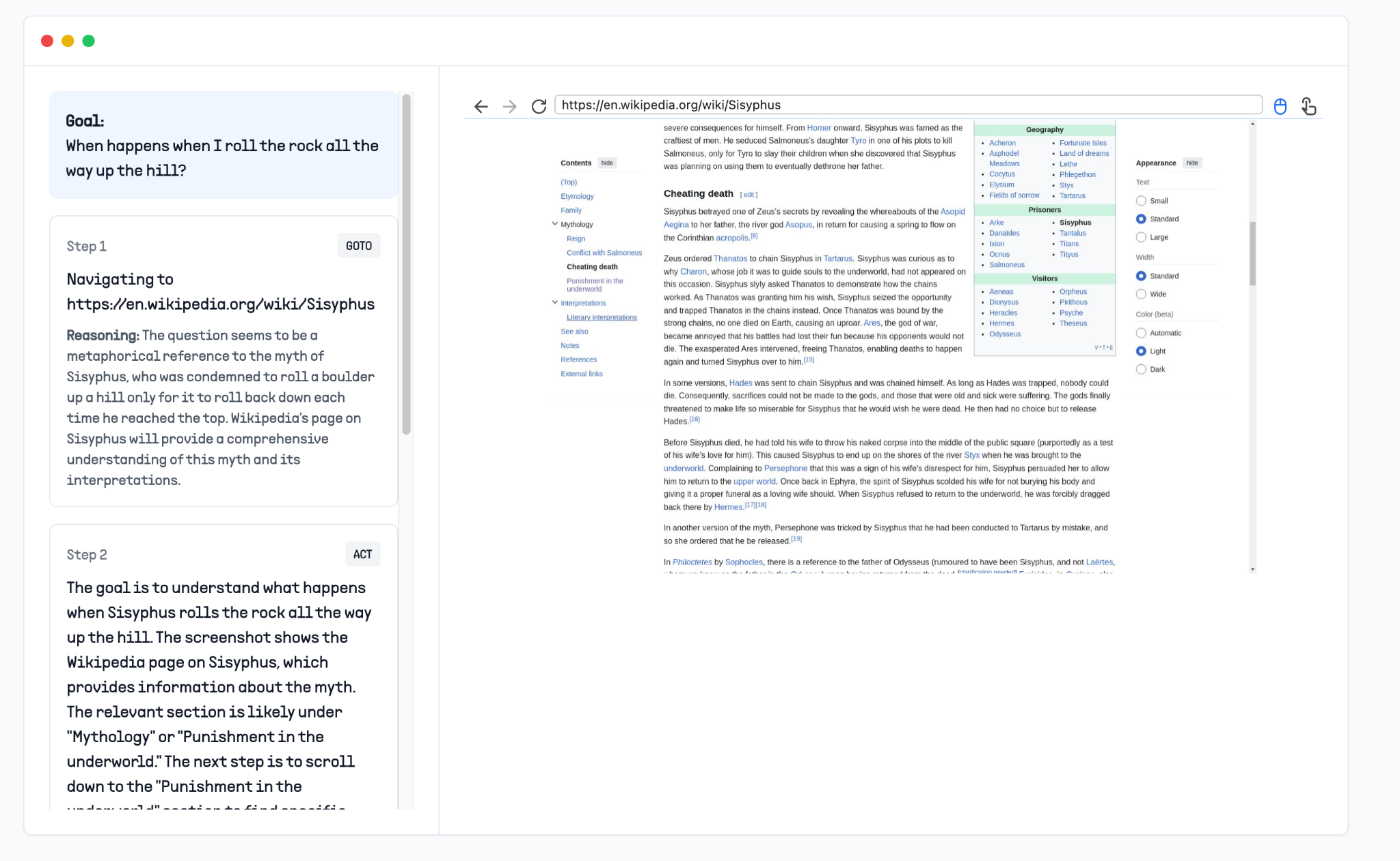Hide the Appearance panel
Image resolution: width=1400 pixels, height=861 pixels.
point(1192,163)
